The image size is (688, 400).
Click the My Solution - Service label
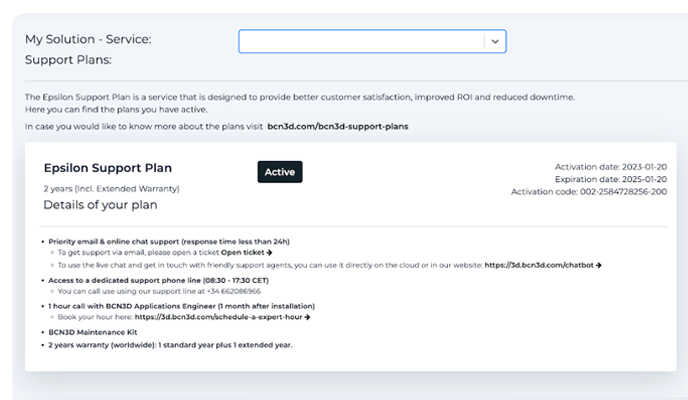pyautogui.click(x=88, y=39)
